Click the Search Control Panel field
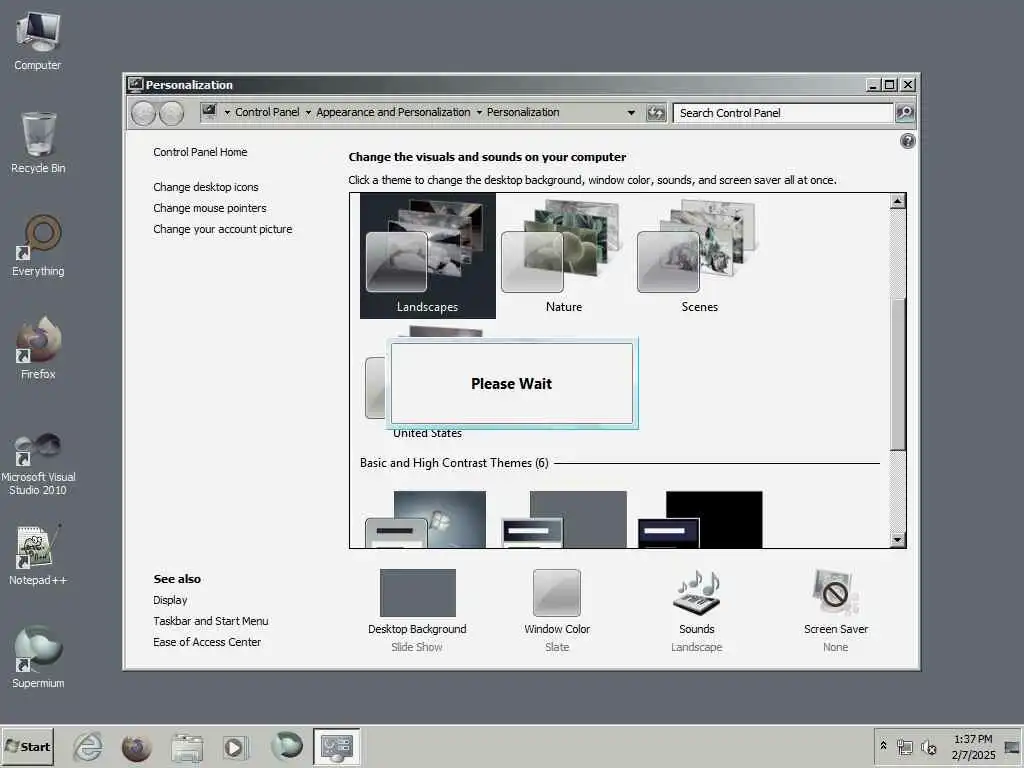This screenshot has height=768, width=1024. pyautogui.click(x=783, y=113)
